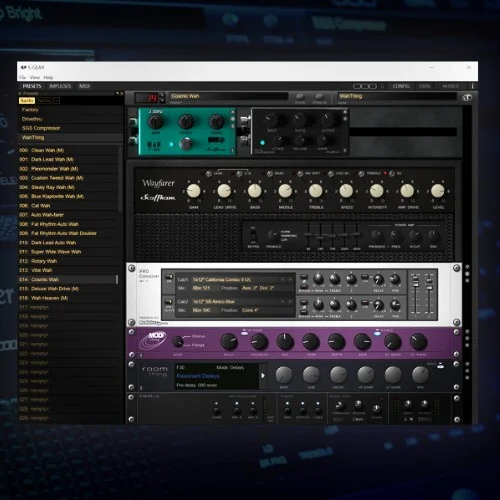Toggle the Cab1 on switch in the Pro Convolver

click(x=169, y=278)
